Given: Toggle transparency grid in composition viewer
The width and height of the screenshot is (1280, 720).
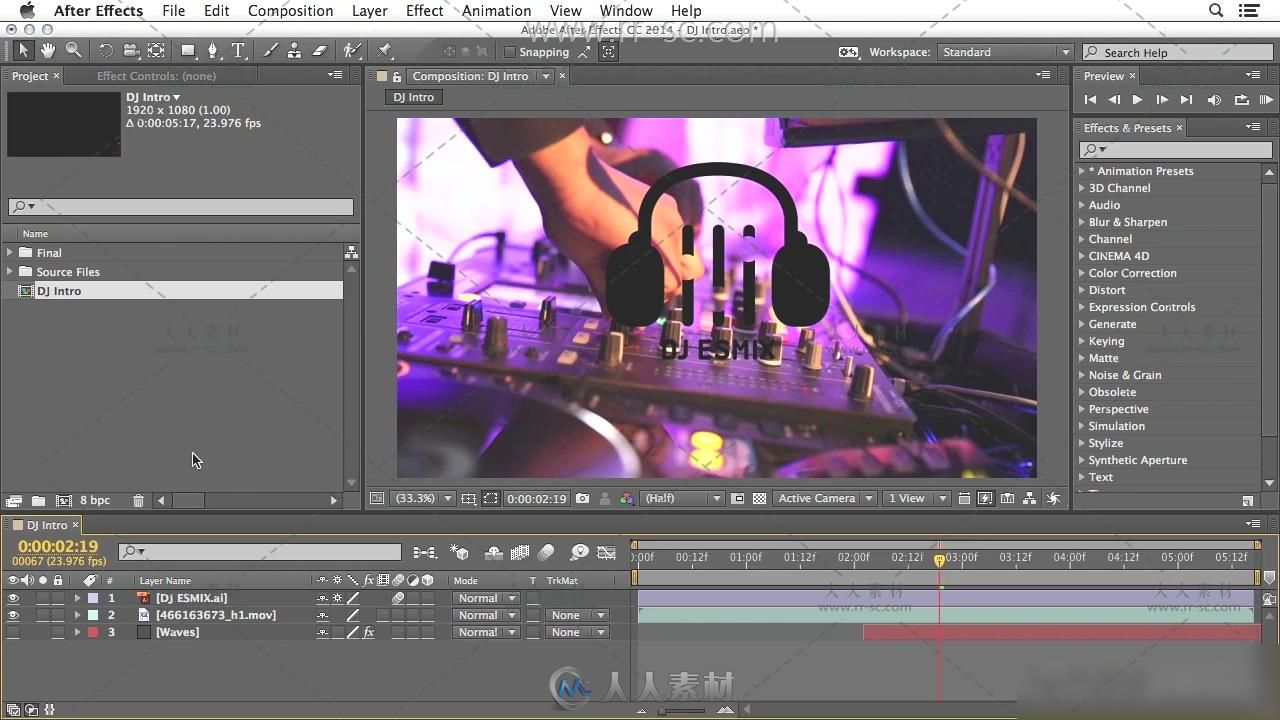Looking at the screenshot, I should point(759,498).
